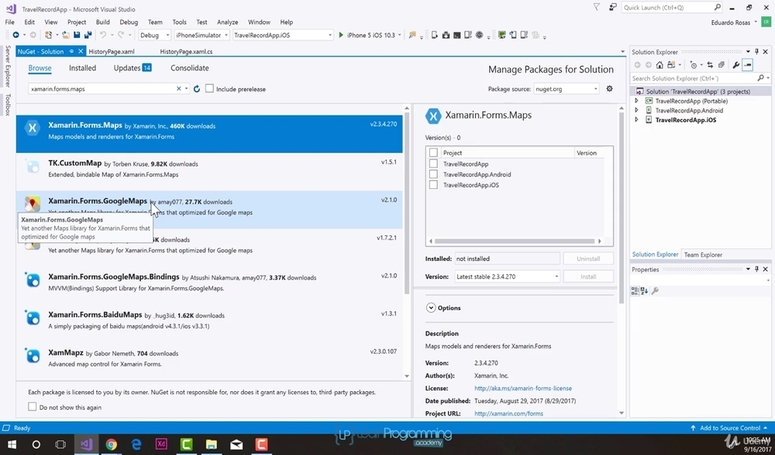Screen dimensions: 775x455
Task: Expand the TravelRecordApp.iOS project node
Action: tap(637, 120)
